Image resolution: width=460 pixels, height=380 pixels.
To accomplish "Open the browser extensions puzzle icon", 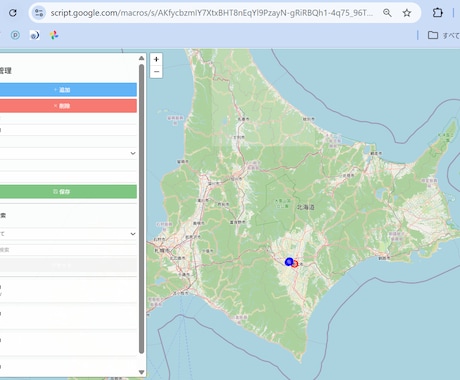I will pos(437,13).
